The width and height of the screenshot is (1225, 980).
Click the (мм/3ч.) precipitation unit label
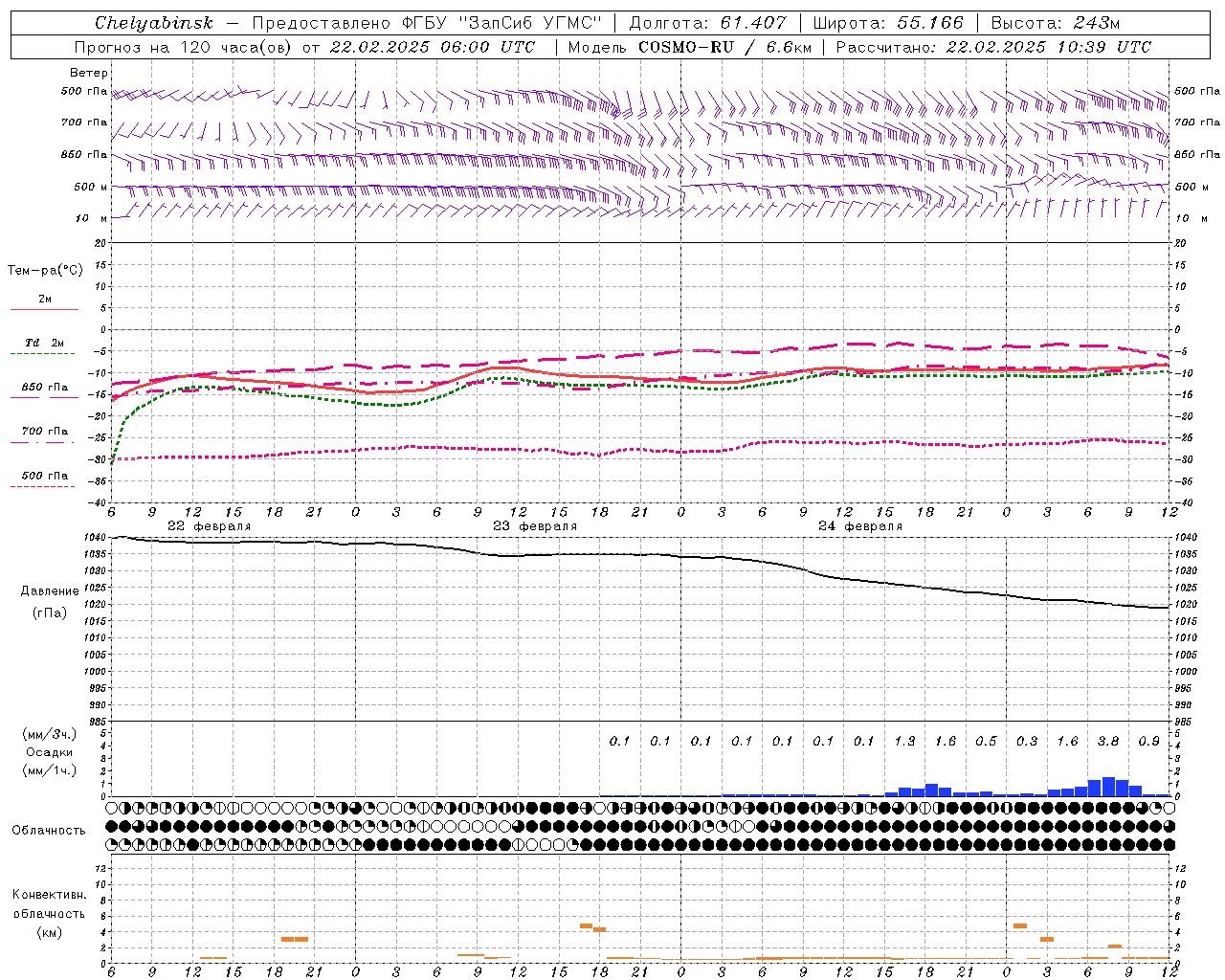pos(50,734)
